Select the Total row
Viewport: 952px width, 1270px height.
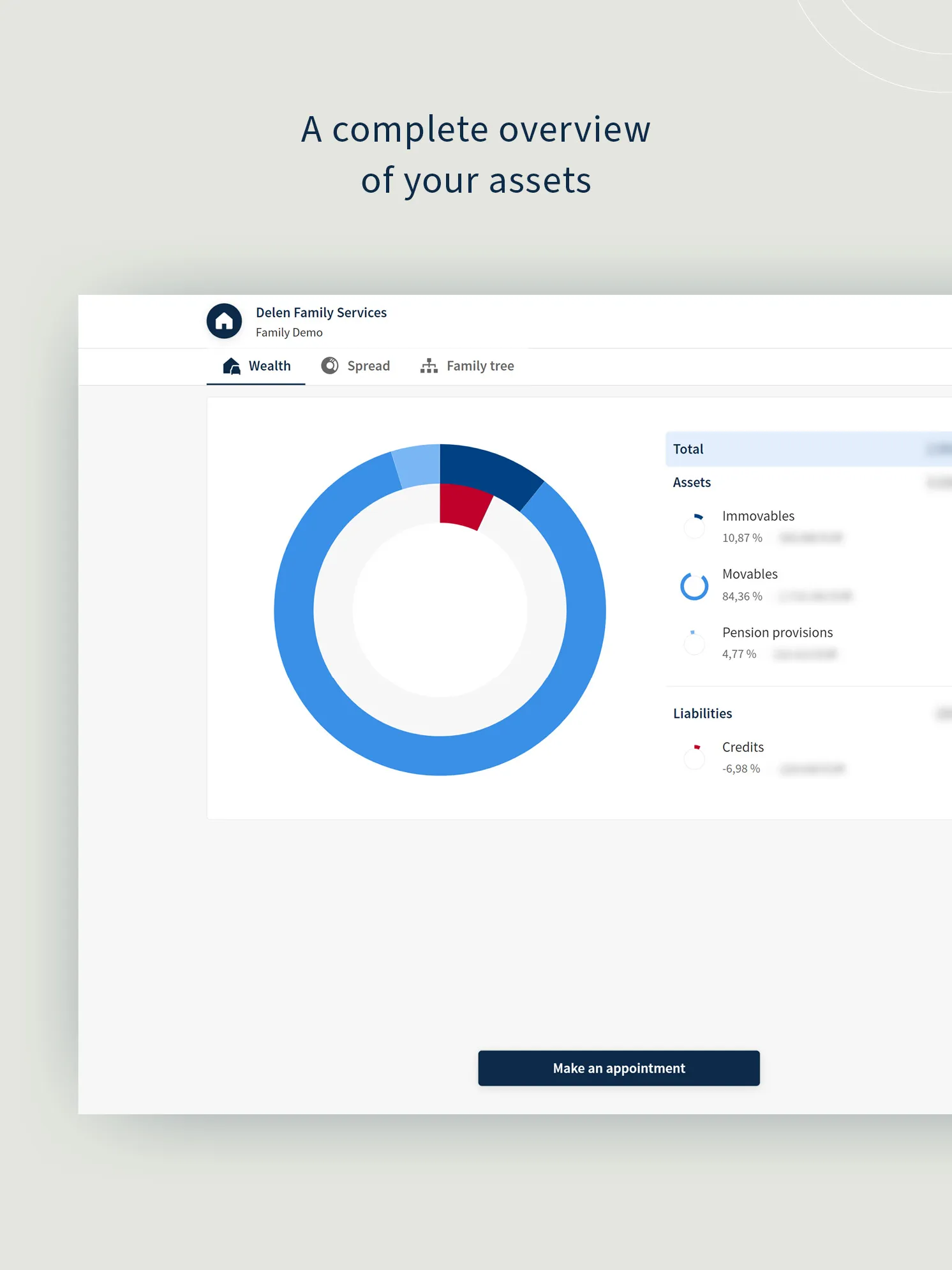(x=808, y=449)
